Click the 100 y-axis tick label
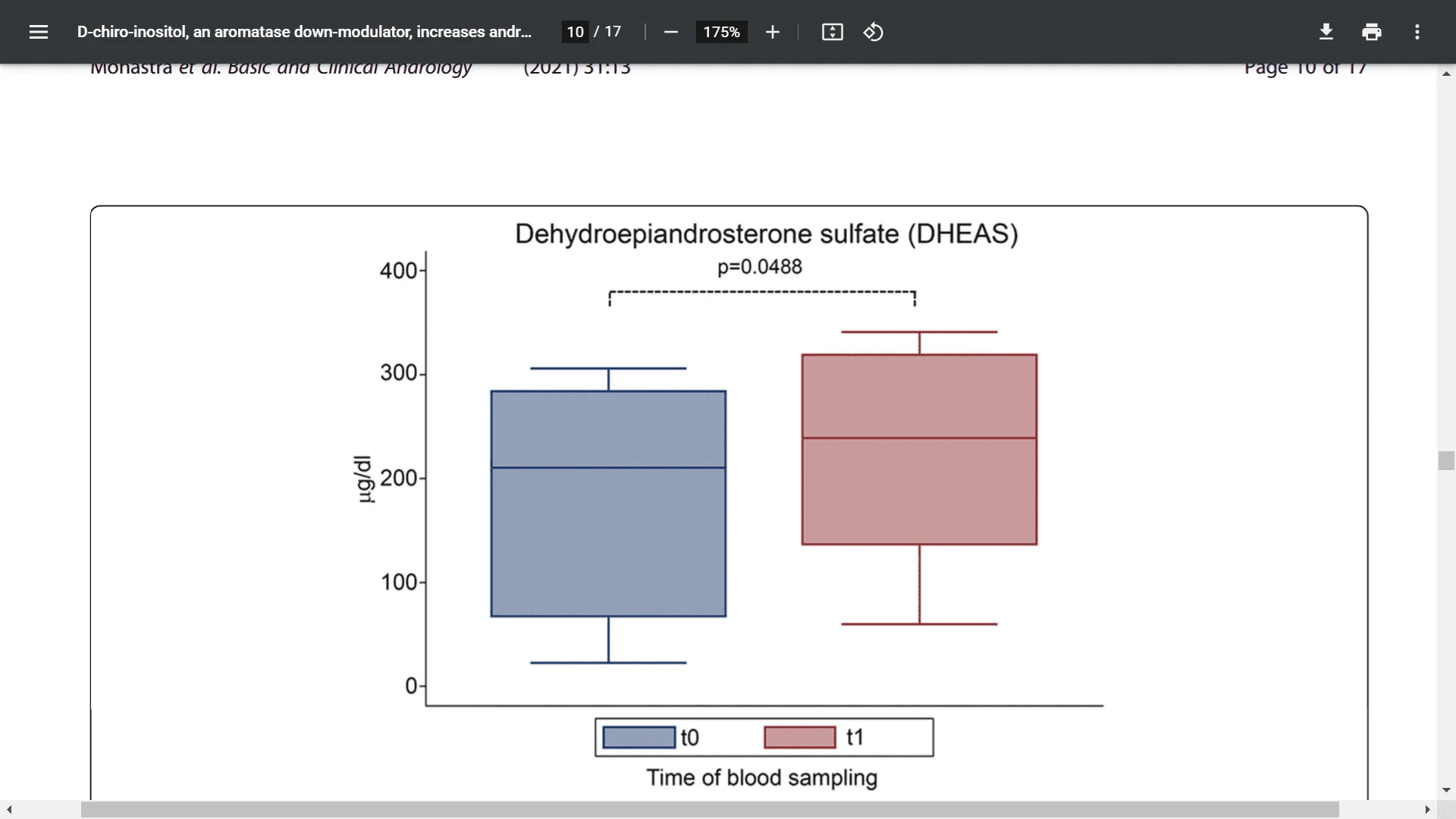The width and height of the screenshot is (1456, 819). (398, 582)
